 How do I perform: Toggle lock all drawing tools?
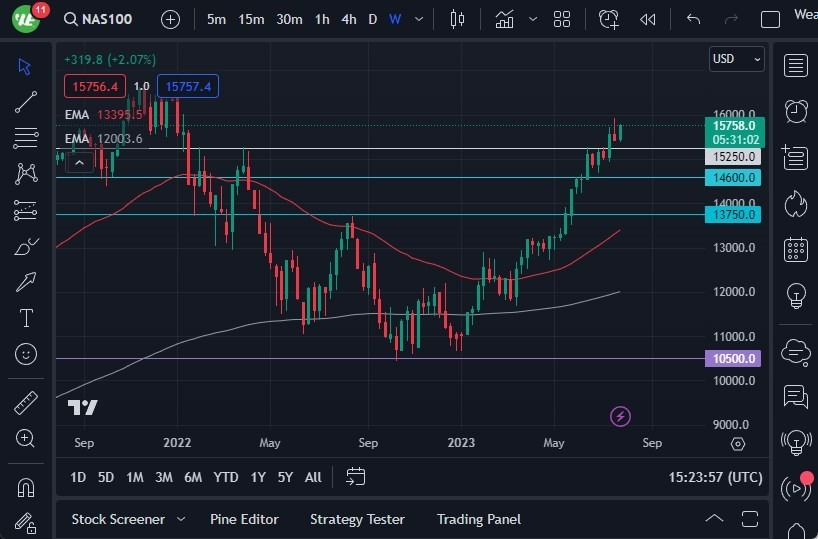click(26, 522)
